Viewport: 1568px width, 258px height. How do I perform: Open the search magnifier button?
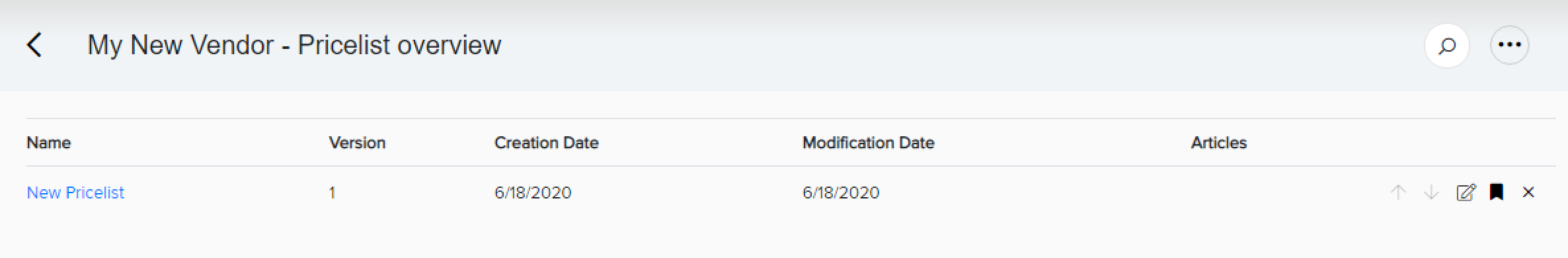pos(1447,46)
